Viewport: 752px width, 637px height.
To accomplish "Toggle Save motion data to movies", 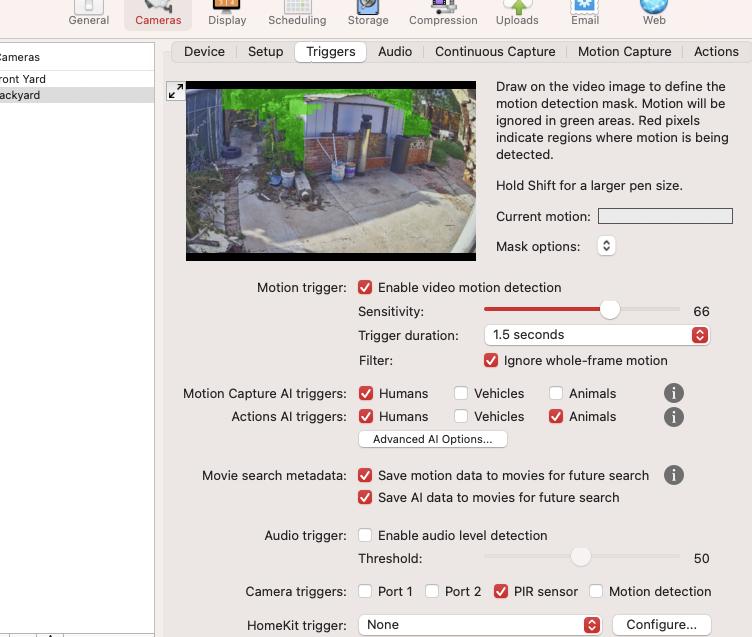I will tap(365, 475).
